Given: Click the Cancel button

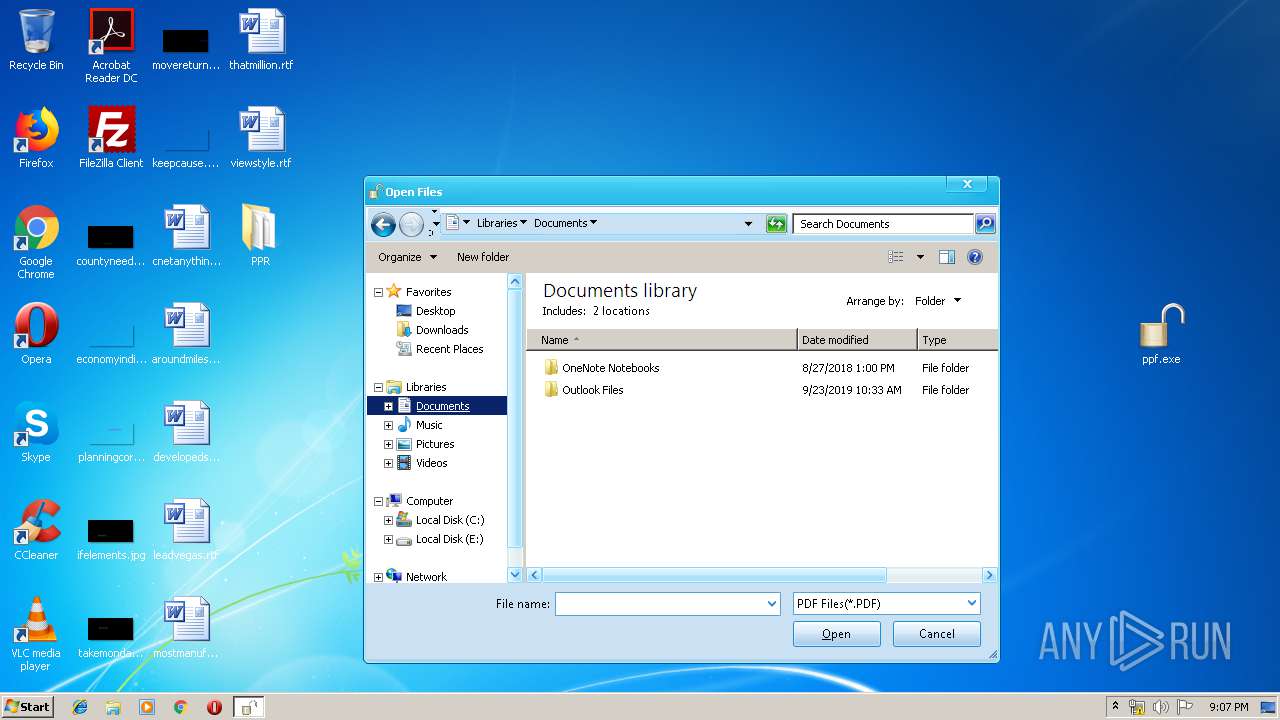Looking at the screenshot, I should 937,634.
